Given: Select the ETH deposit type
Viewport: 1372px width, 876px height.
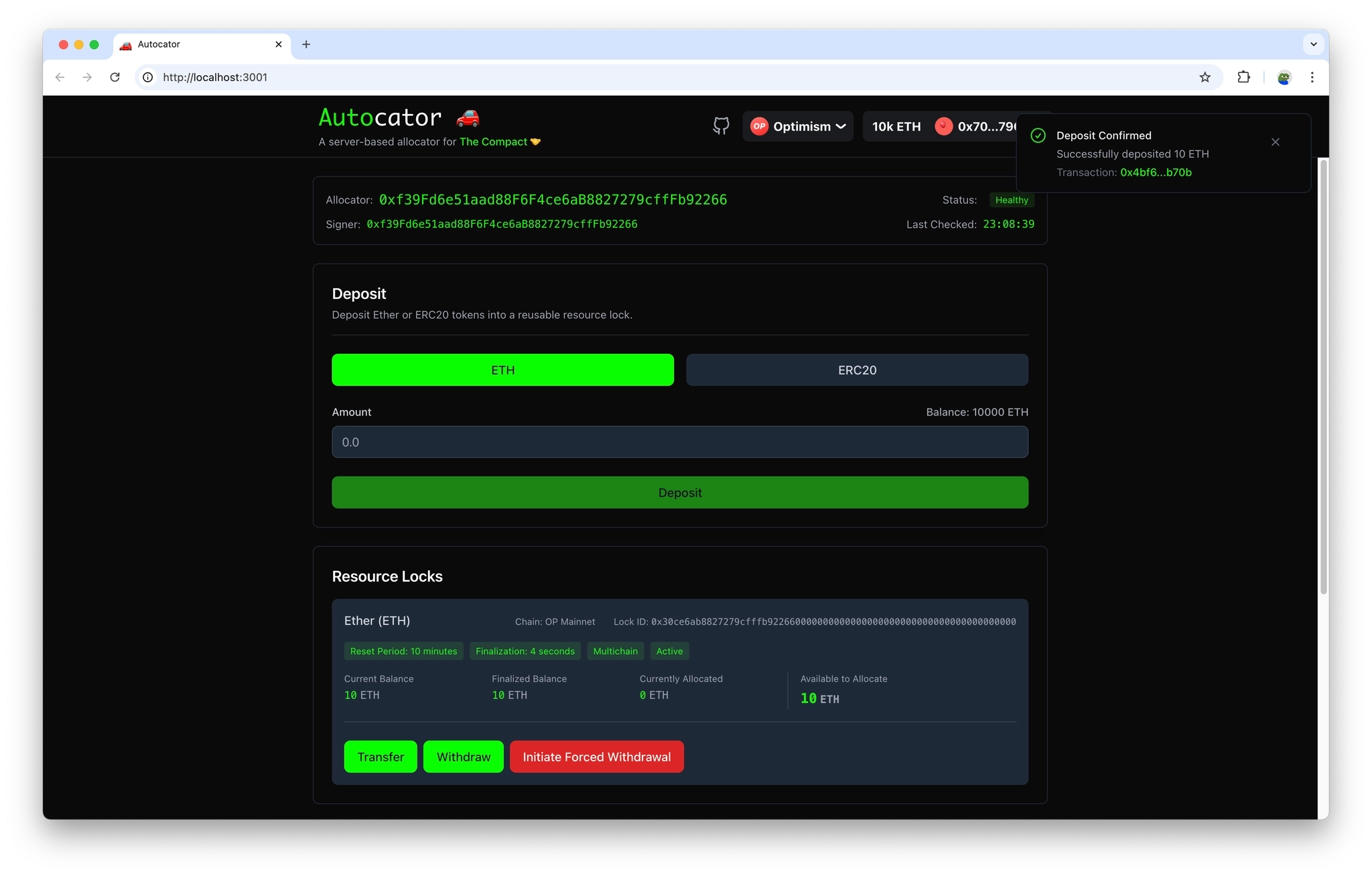Looking at the screenshot, I should 502,370.
